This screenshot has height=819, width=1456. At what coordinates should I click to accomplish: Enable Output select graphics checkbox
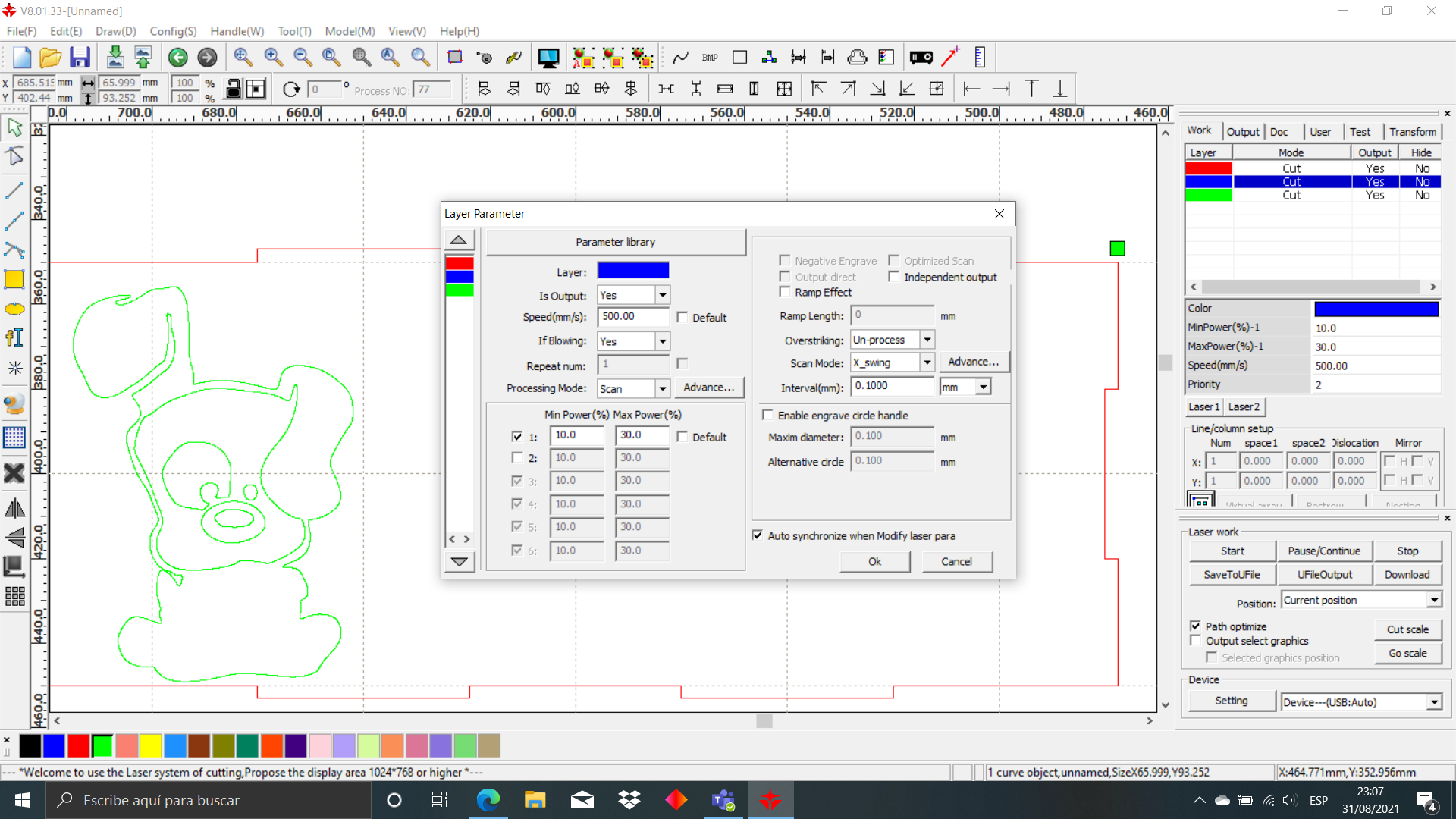[x=1196, y=640]
